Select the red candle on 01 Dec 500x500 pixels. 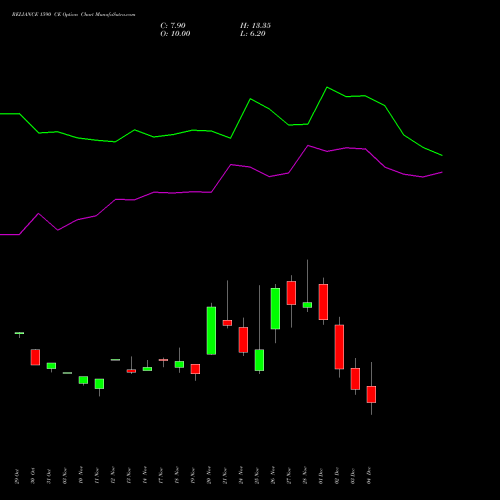click(x=323, y=302)
